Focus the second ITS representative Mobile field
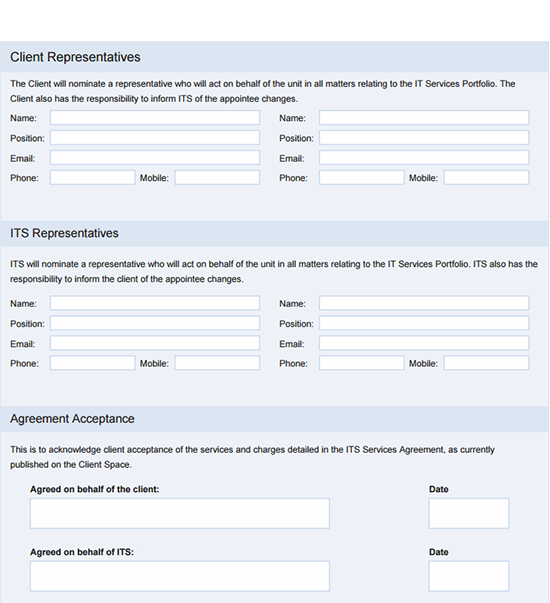Screen dimensions: 550x603 pyautogui.click(x=487, y=363)
